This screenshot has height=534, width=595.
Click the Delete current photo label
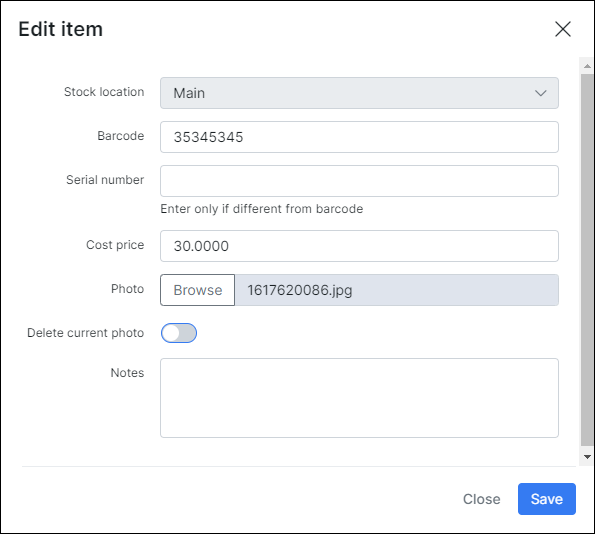click(85, 333)
